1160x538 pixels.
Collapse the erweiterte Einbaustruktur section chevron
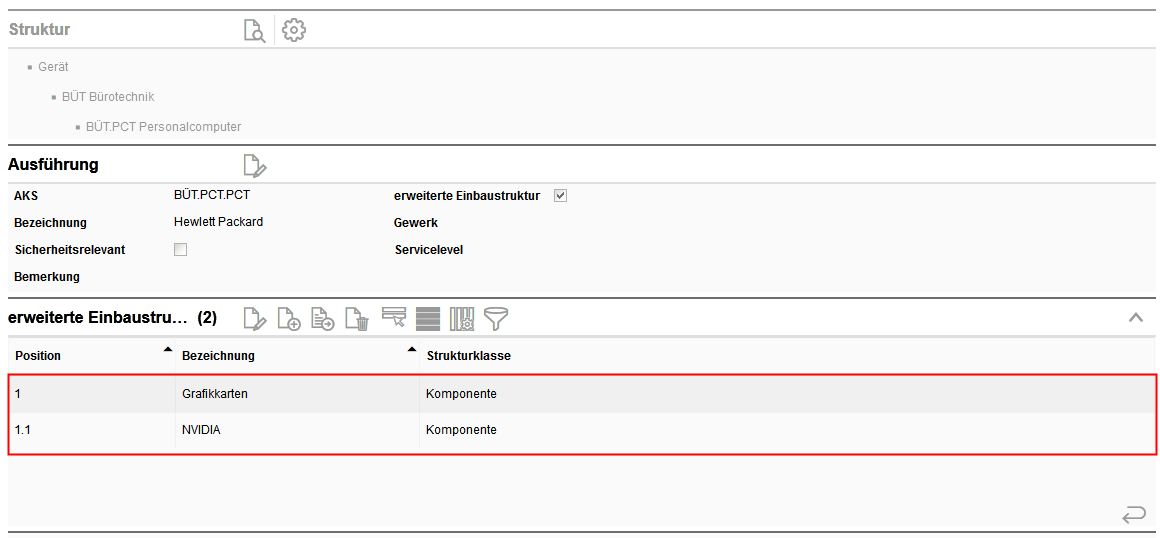click(1135, 317)
